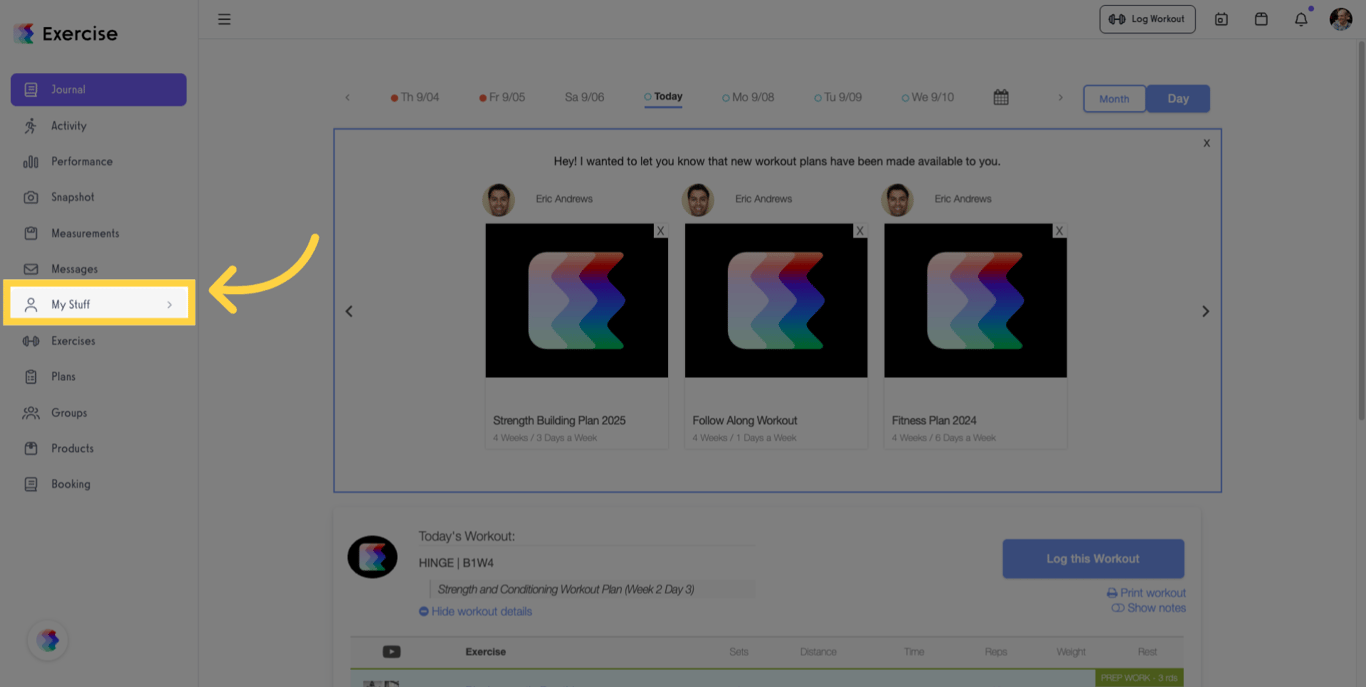
Task: Select the Mo 9/08 date tab
Action: point(748,98)
